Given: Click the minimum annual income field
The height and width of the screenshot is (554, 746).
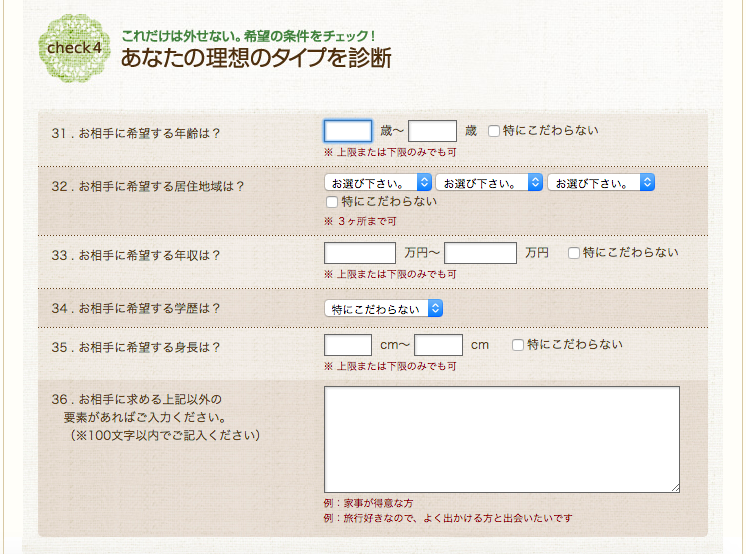Looking at the screenshot, I should pyautogui.click(x=360, y=253).
